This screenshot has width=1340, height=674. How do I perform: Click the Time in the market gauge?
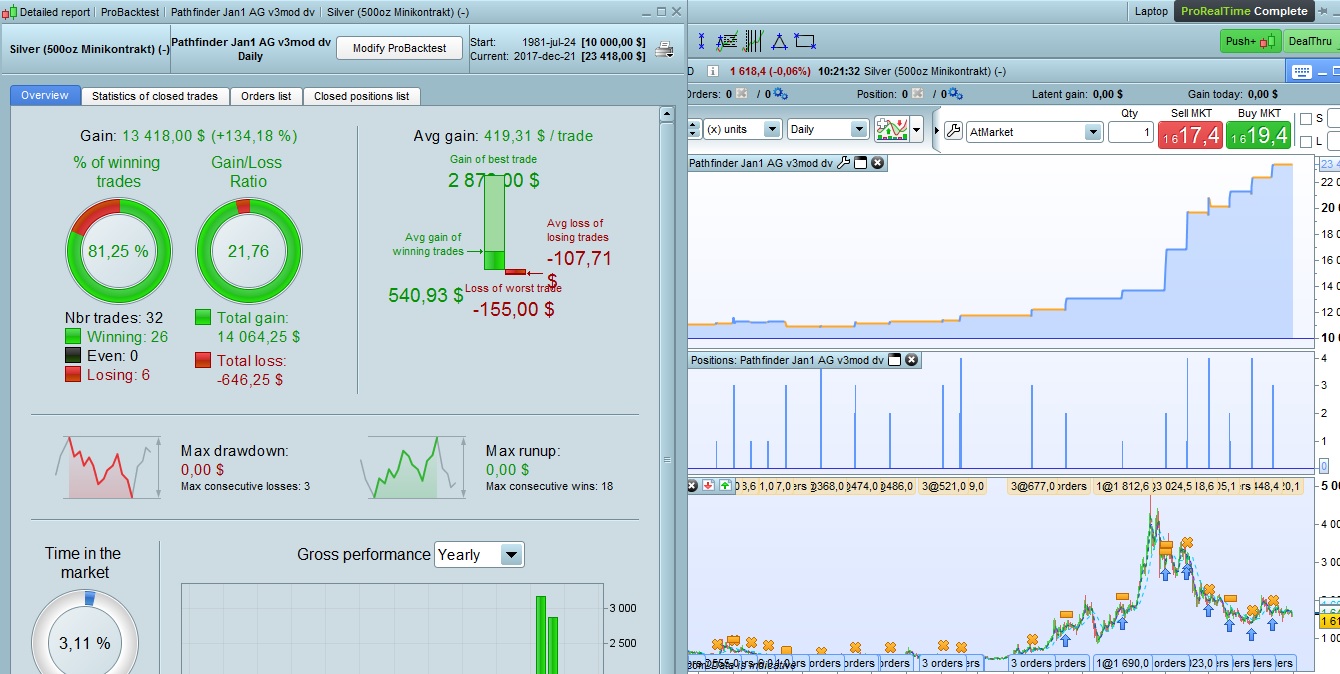(85, 632)
